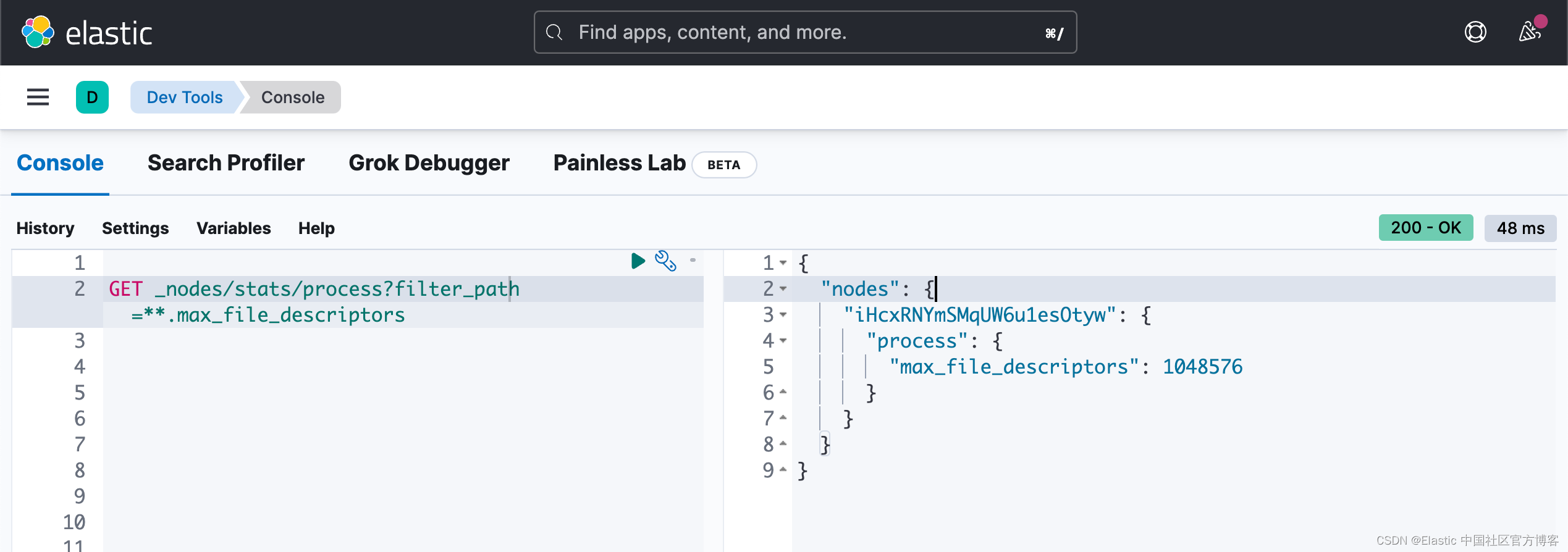Viewport: 1568px width, 552px height.
Task: Focus the Find apps search field
Action: click(x=805, y=32)
